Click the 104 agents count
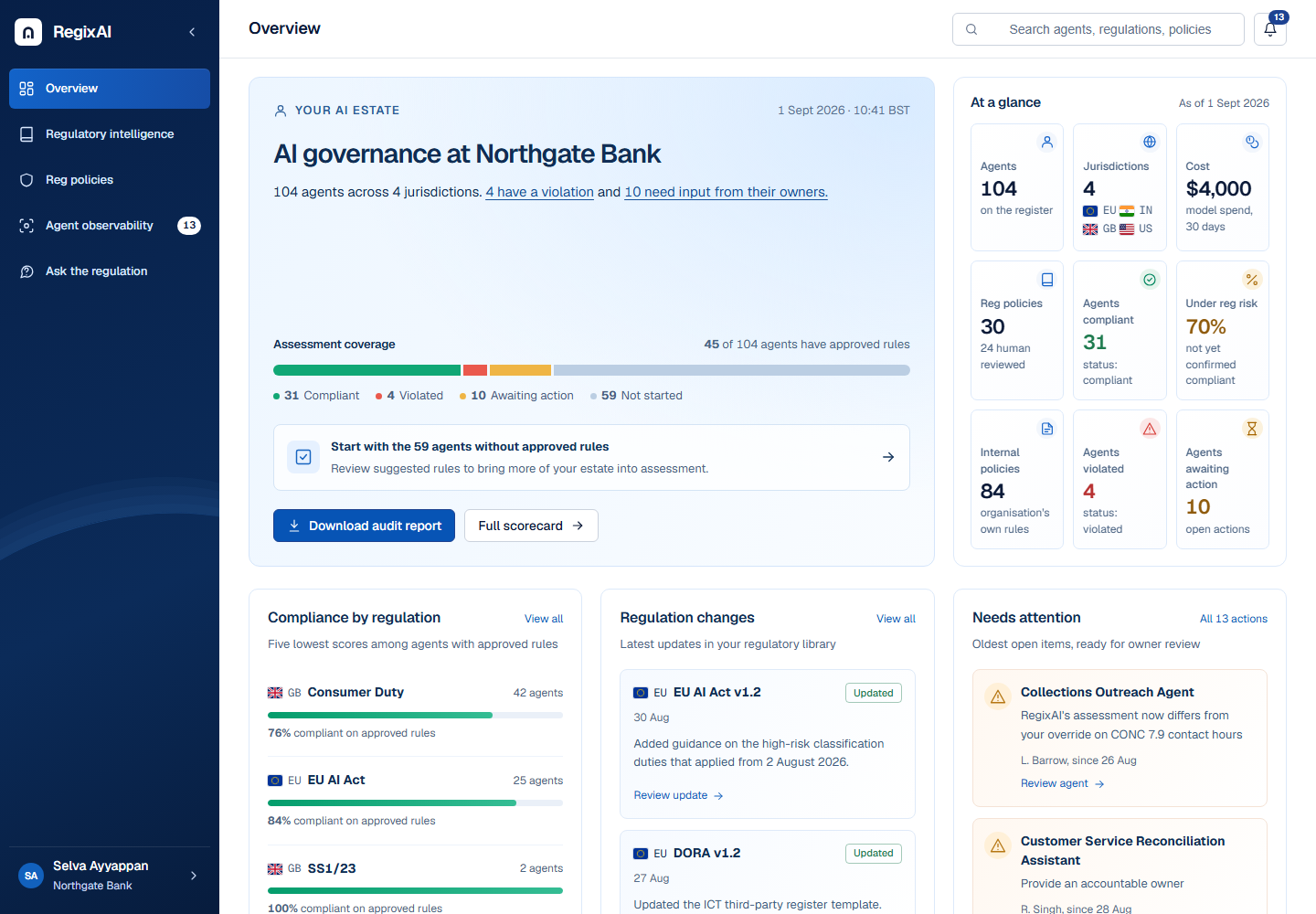The width and height of the screenshot is (1316, 914). pyautogui.click(x=999, y=188)
